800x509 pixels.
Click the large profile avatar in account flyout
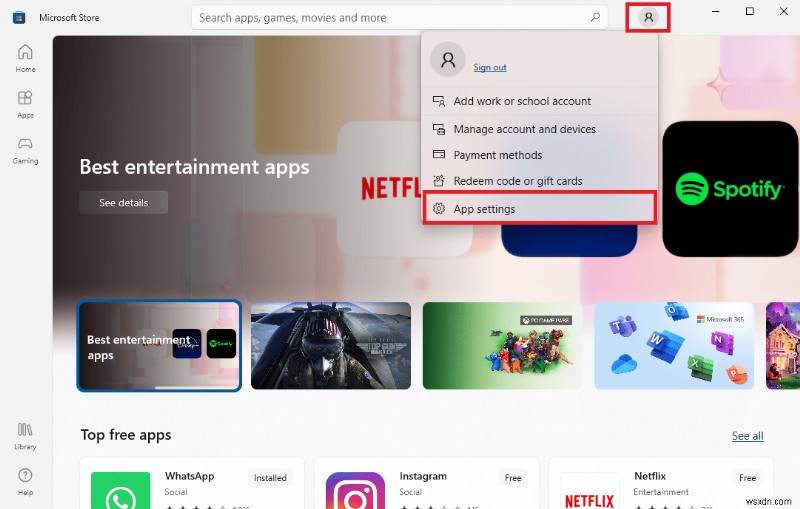tap(447, 60)
